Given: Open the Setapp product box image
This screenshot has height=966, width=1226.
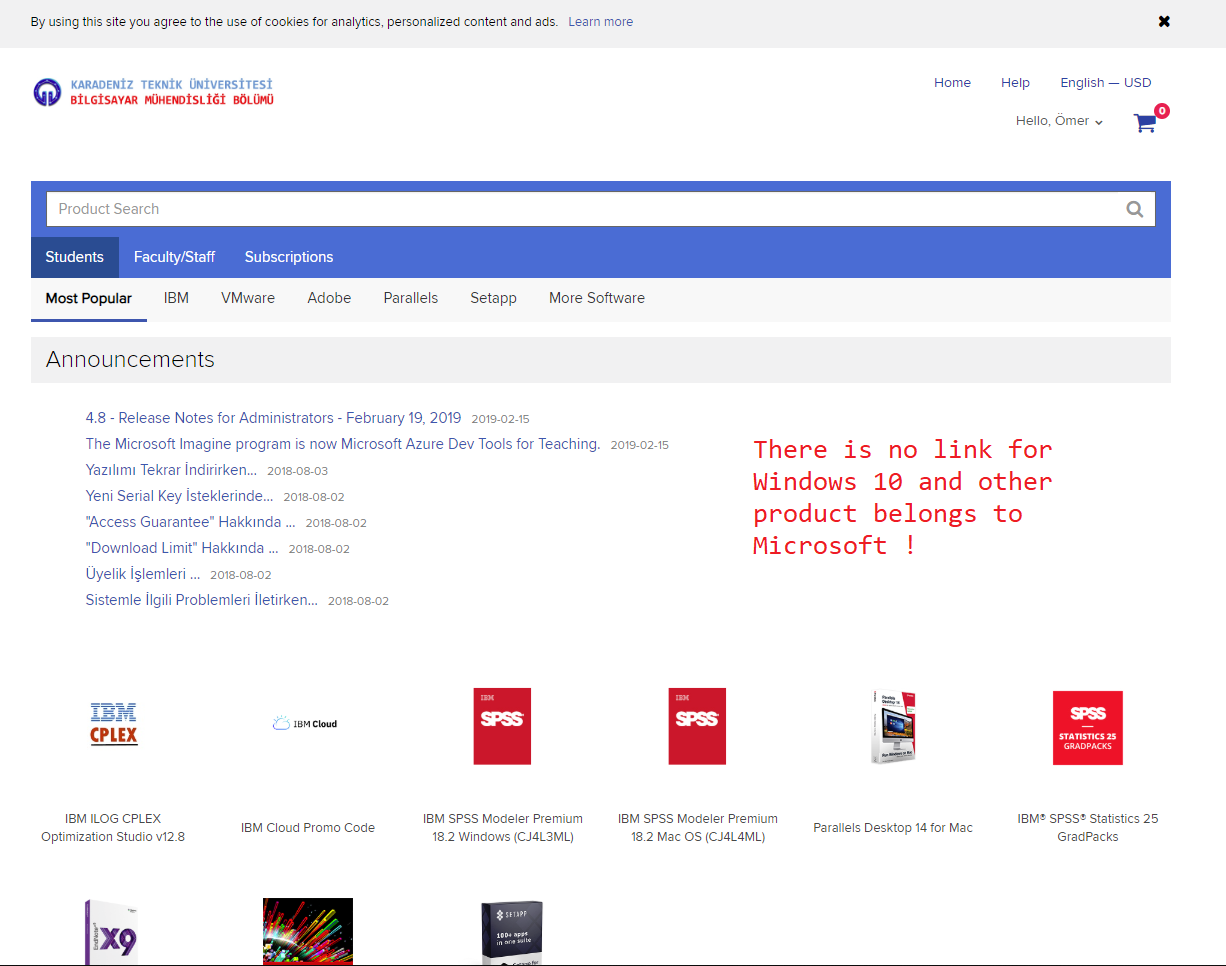Looking at the screenshot, I should (511, 932).
